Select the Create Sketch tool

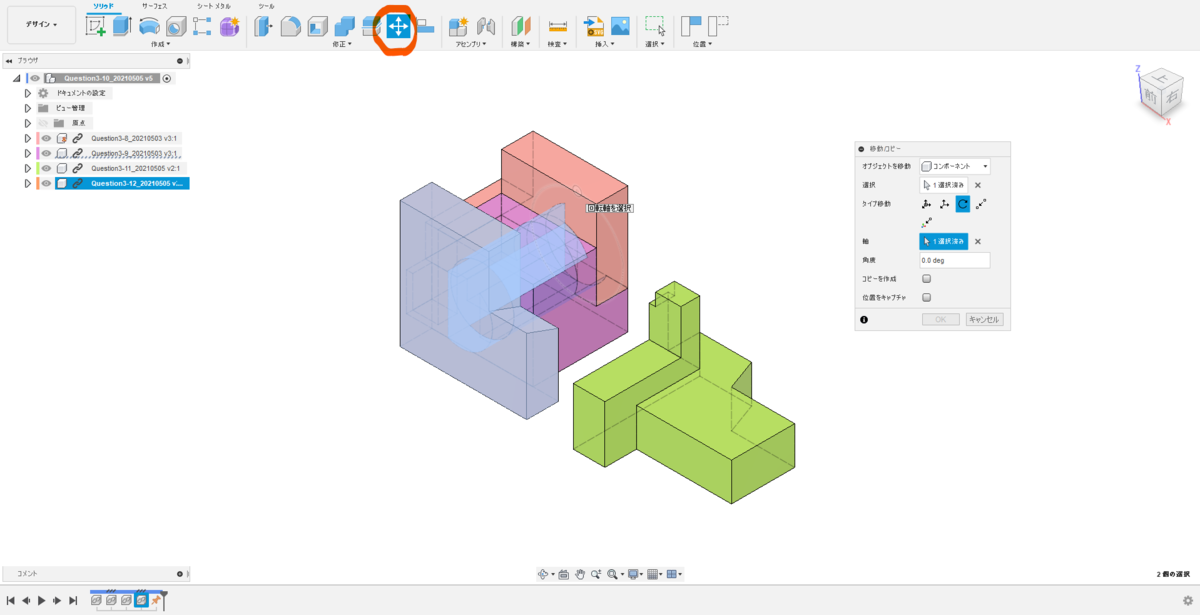tap(96, 27)
